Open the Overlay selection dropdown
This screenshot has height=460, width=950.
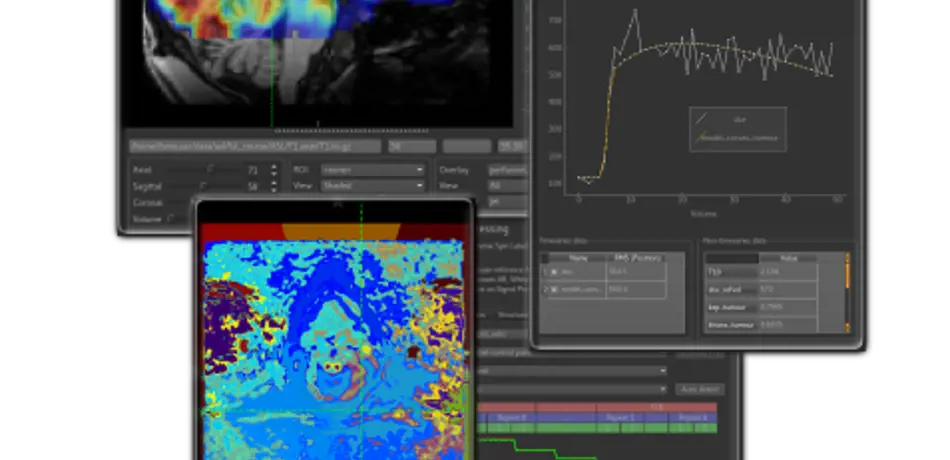click(508, 170)
